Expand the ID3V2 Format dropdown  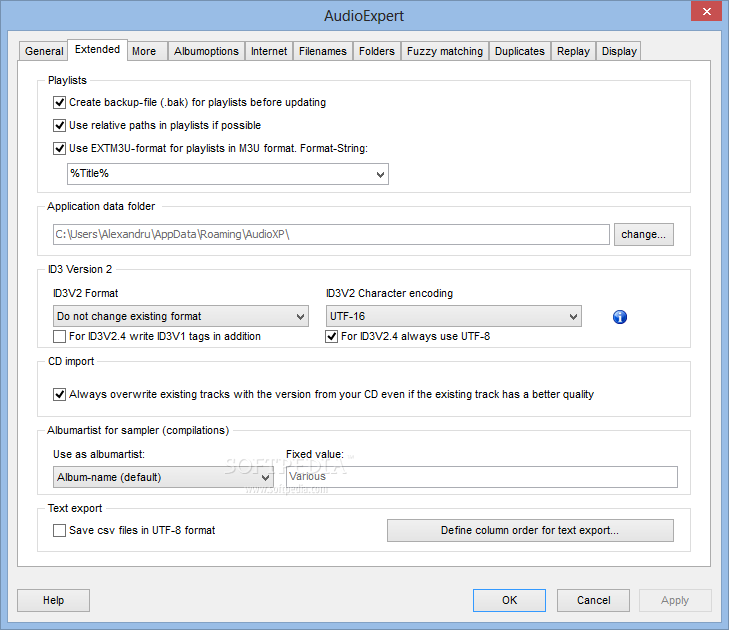pyautogui.click(x=181, y=316)
